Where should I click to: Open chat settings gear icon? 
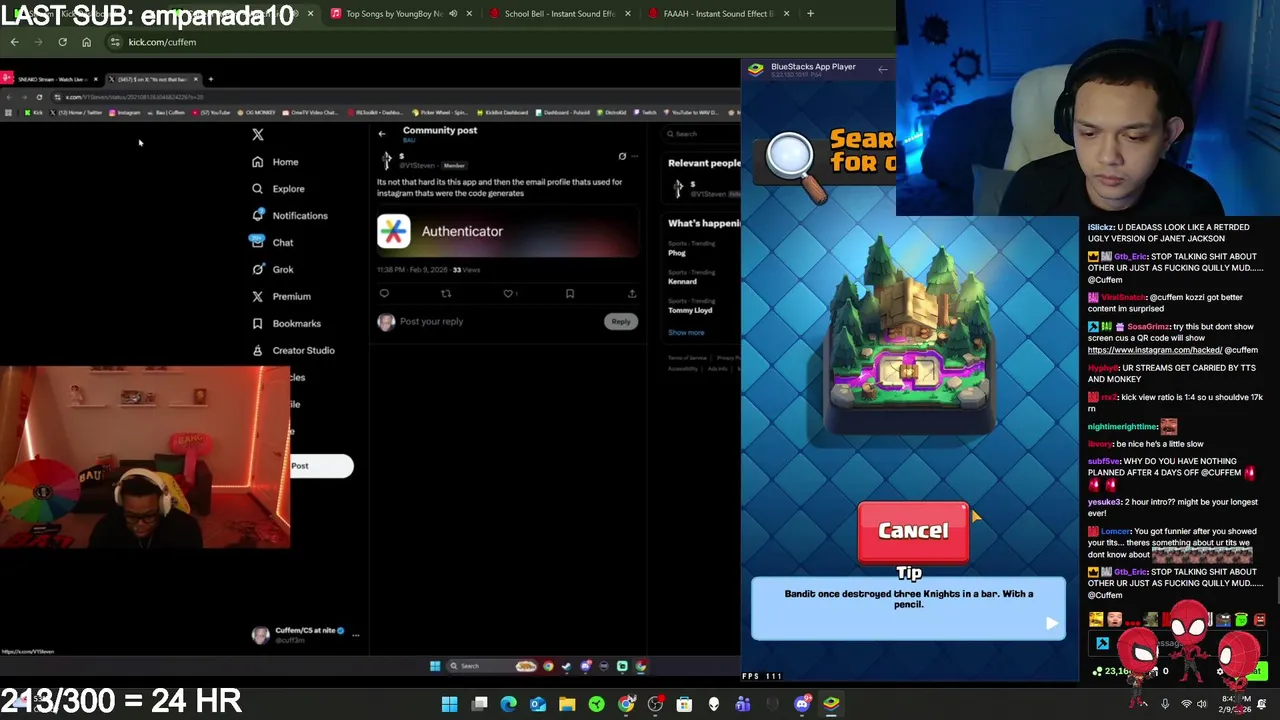pyautogui.click(x=1219, y=671)
